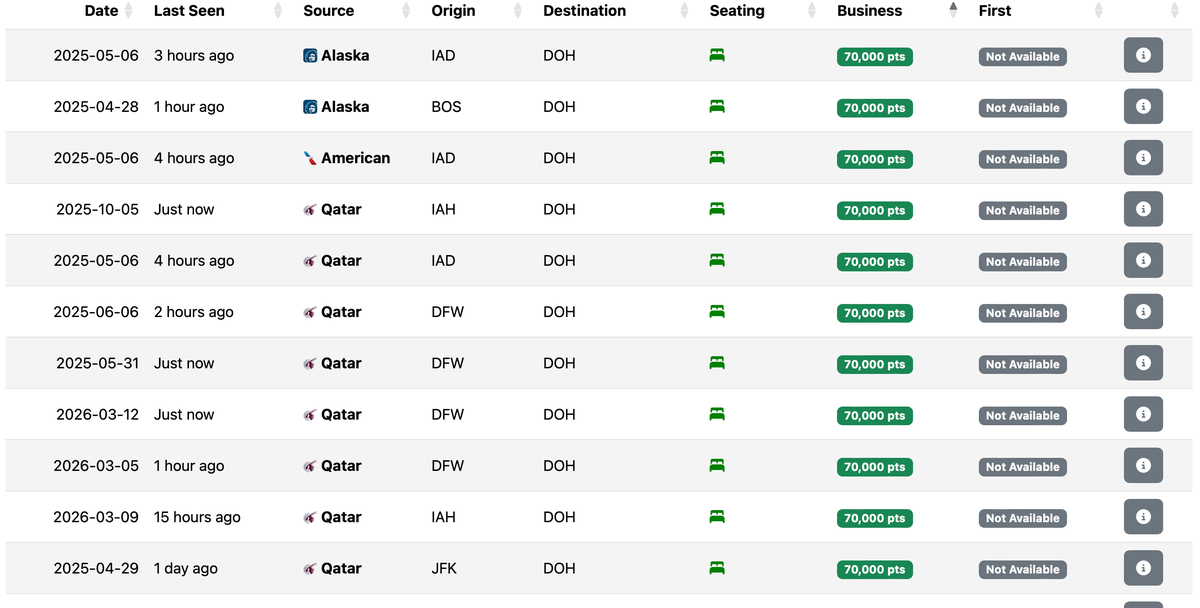Click the Alaska logo in first row
The width and height of the screenshot is (1200, 608).
310,56
